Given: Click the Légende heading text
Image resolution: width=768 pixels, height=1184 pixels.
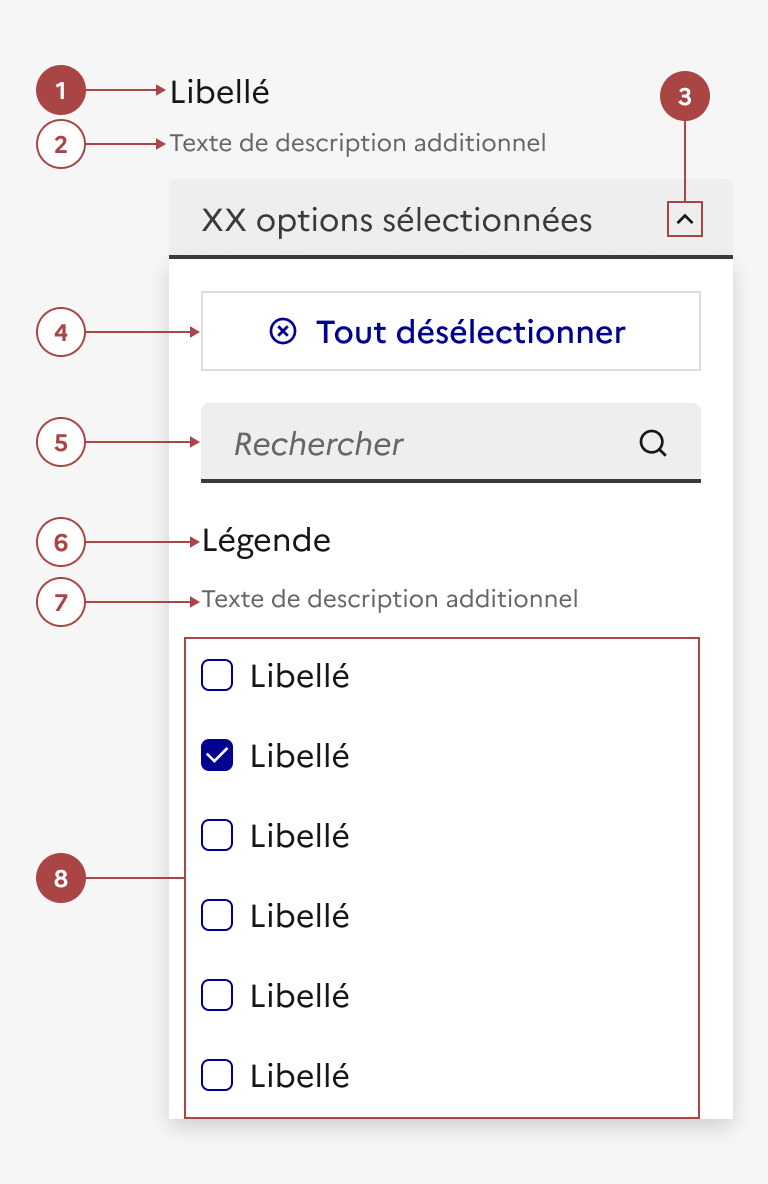Looking at the screenshot, I should 266,541.
